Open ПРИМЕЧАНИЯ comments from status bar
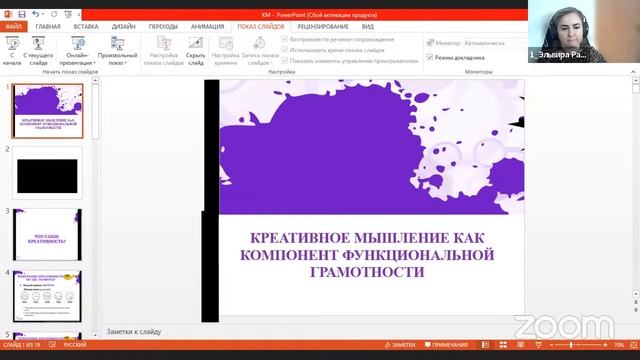 446,345
